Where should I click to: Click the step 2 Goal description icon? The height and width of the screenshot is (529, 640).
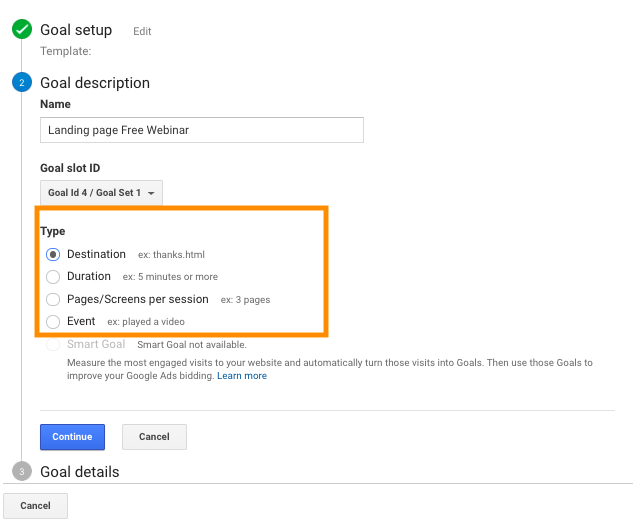pyautogui.click(x=22, y=83)
